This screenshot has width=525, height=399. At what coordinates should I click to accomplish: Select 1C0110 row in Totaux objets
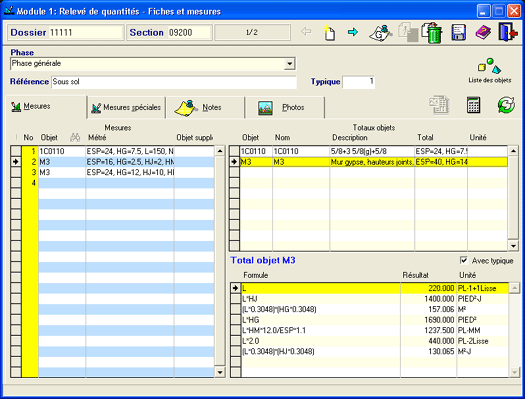click(x=368, y=151)
